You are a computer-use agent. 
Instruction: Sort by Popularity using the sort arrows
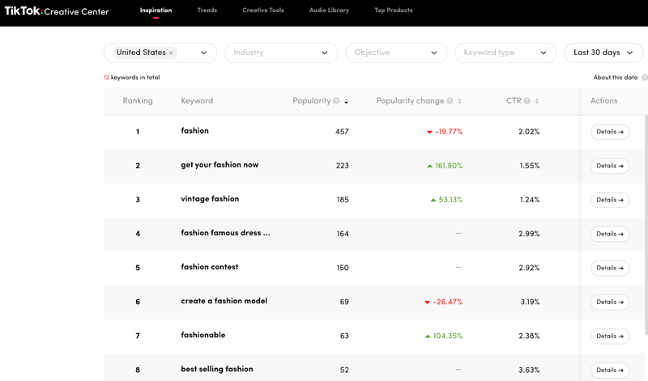coord(346,101)
